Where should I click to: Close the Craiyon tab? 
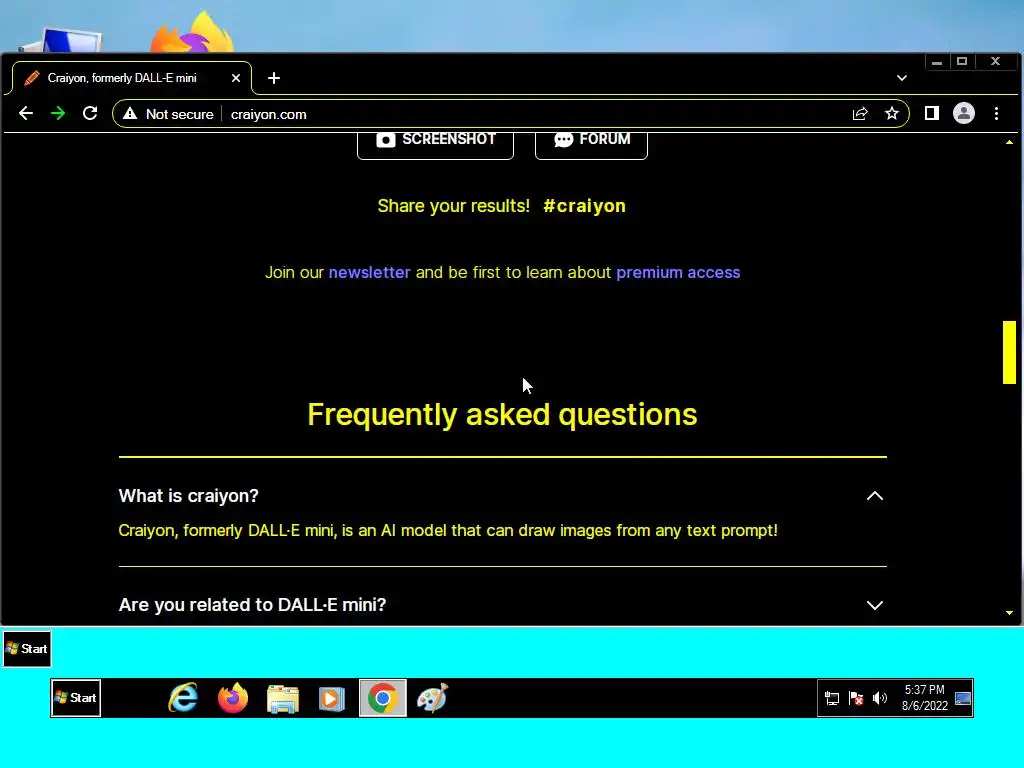(x=236, y=78)
